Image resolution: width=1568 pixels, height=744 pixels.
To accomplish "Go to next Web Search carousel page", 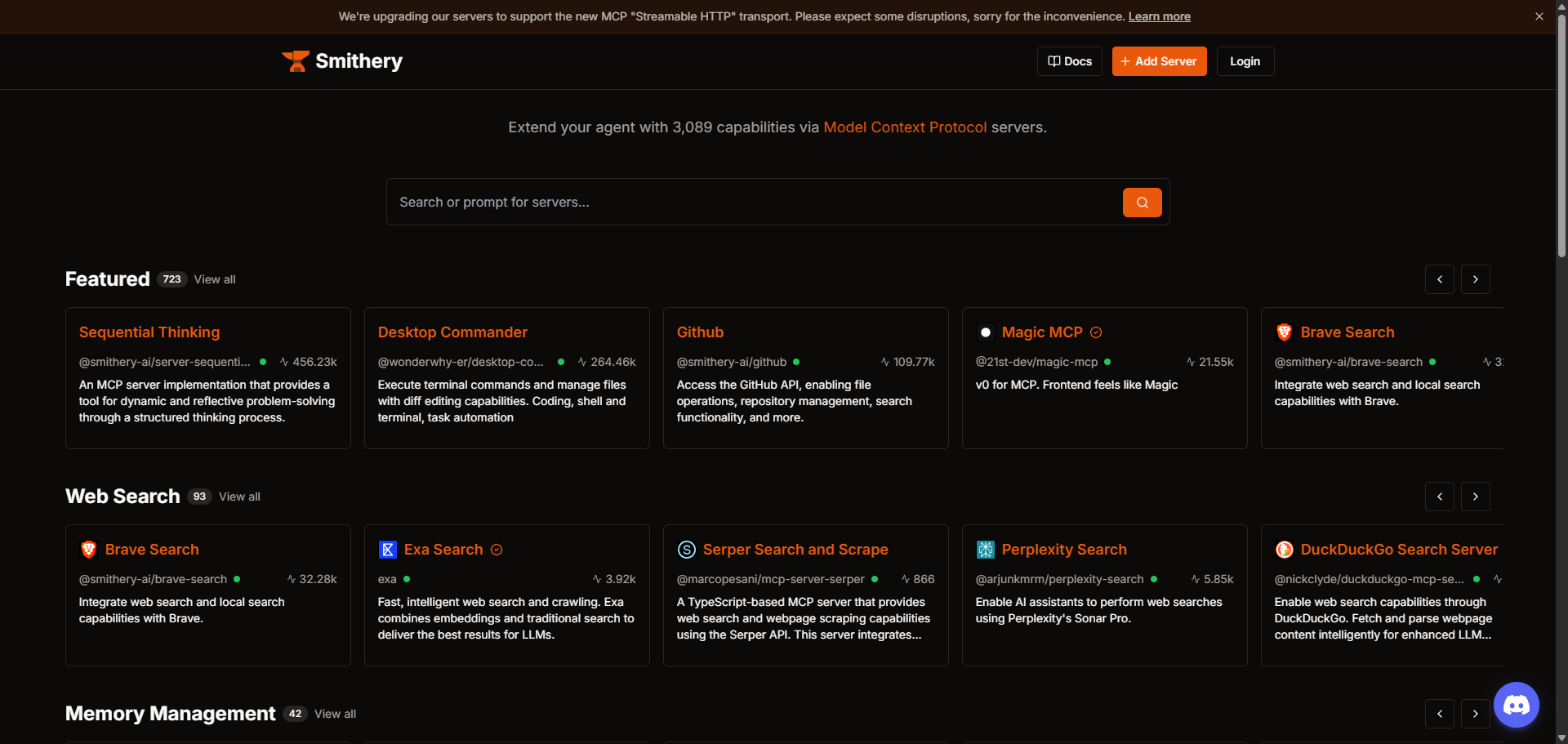I will pyautogui.click(x=1475, y=497).
